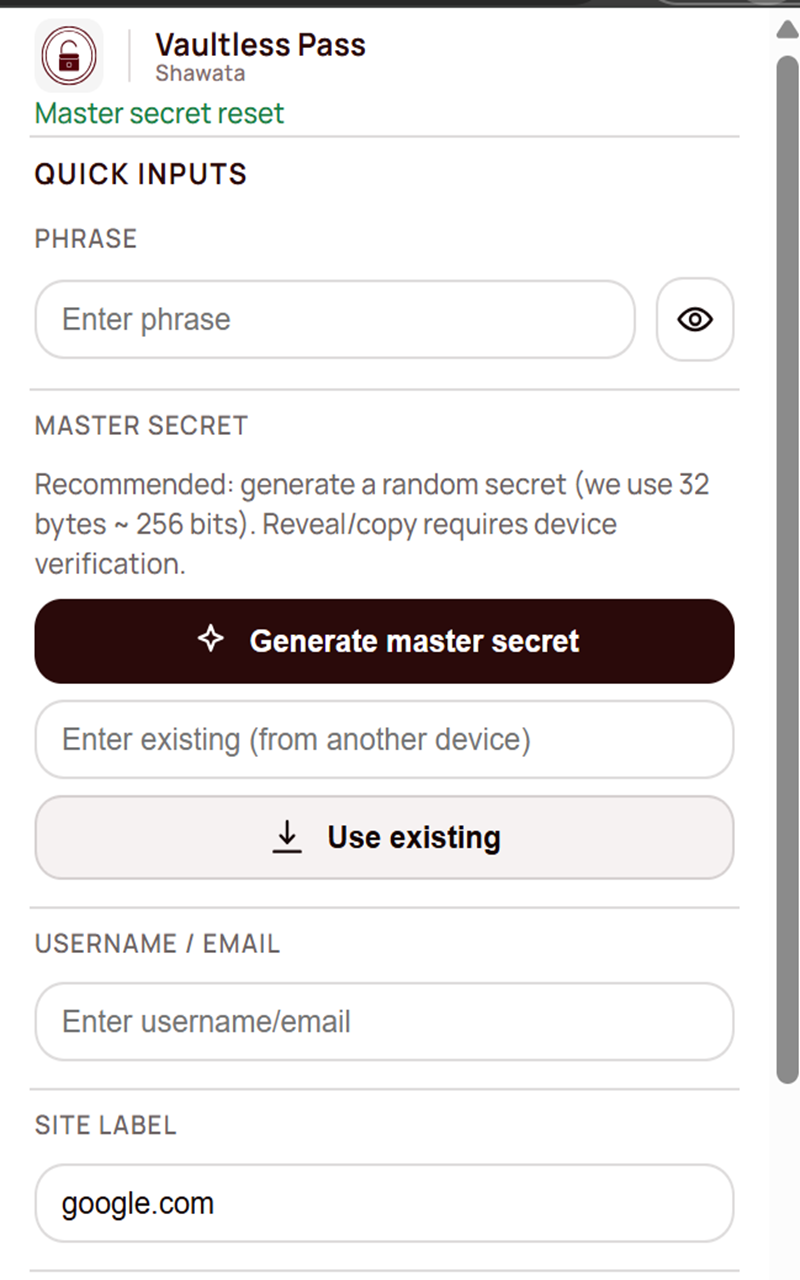Open the Master secret reset link
800x1280 pixels.
tap(158, 113)
